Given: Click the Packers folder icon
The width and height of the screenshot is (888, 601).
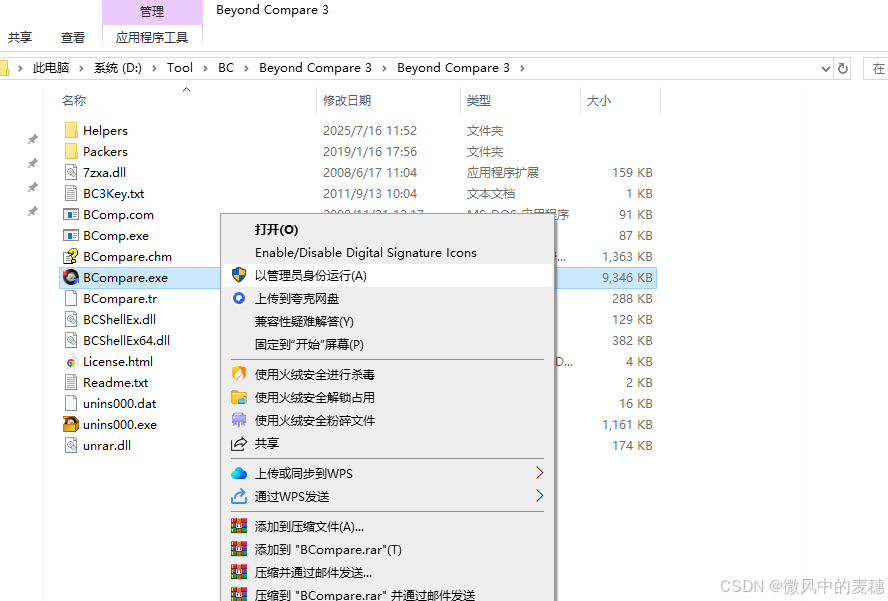Looking at the screenshot, I should [x=71, y=151].
